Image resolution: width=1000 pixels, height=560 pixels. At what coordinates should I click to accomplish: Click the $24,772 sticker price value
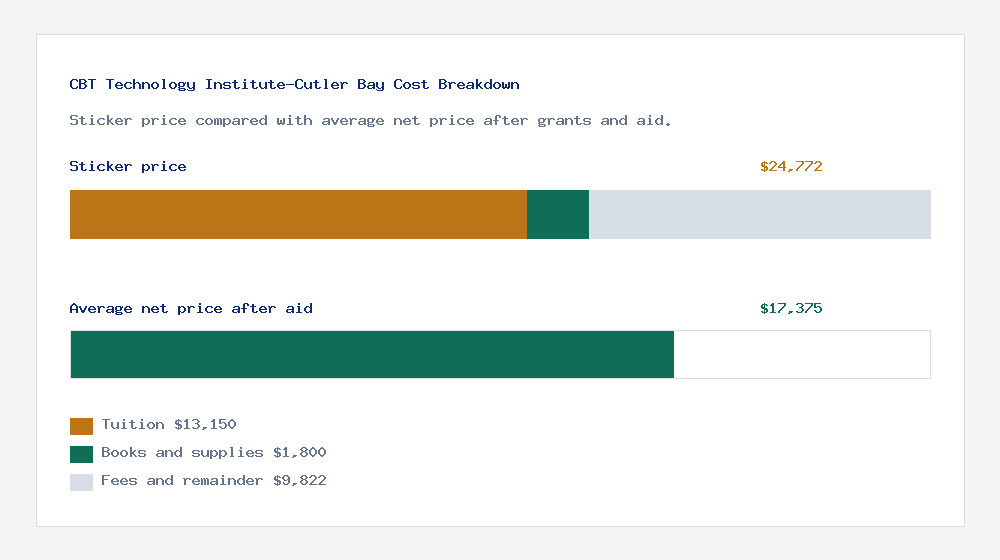[791, 166]
